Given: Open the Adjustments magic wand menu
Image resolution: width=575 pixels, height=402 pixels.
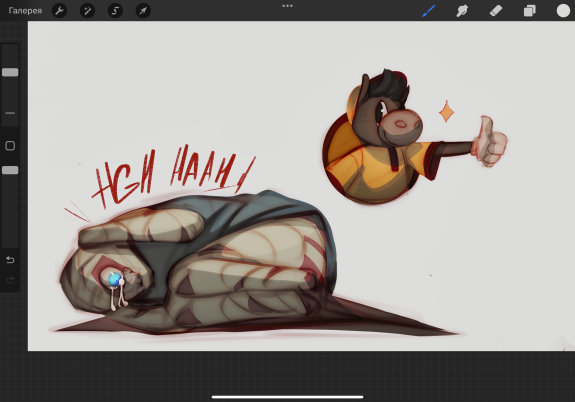Looking at the screenshot, I should (87, 11).
